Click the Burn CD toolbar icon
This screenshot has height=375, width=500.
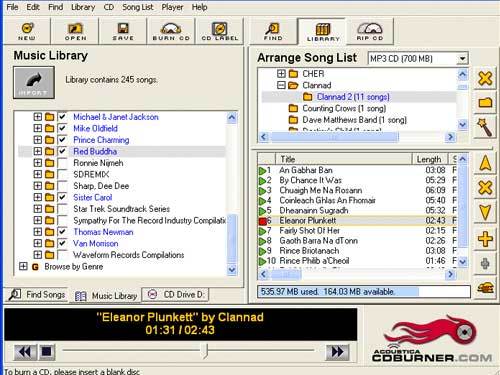[171, 31]
